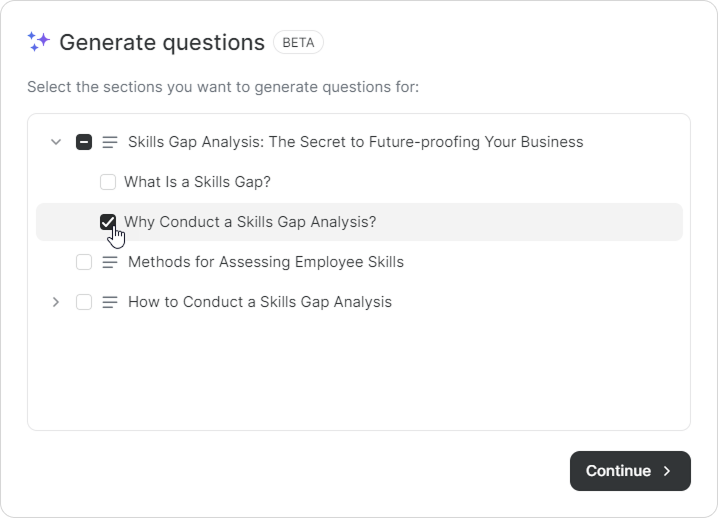Click the section icon beside Skills Gap Analysis title
Viewport: 718px width, 518px height.
click(110, 142)
